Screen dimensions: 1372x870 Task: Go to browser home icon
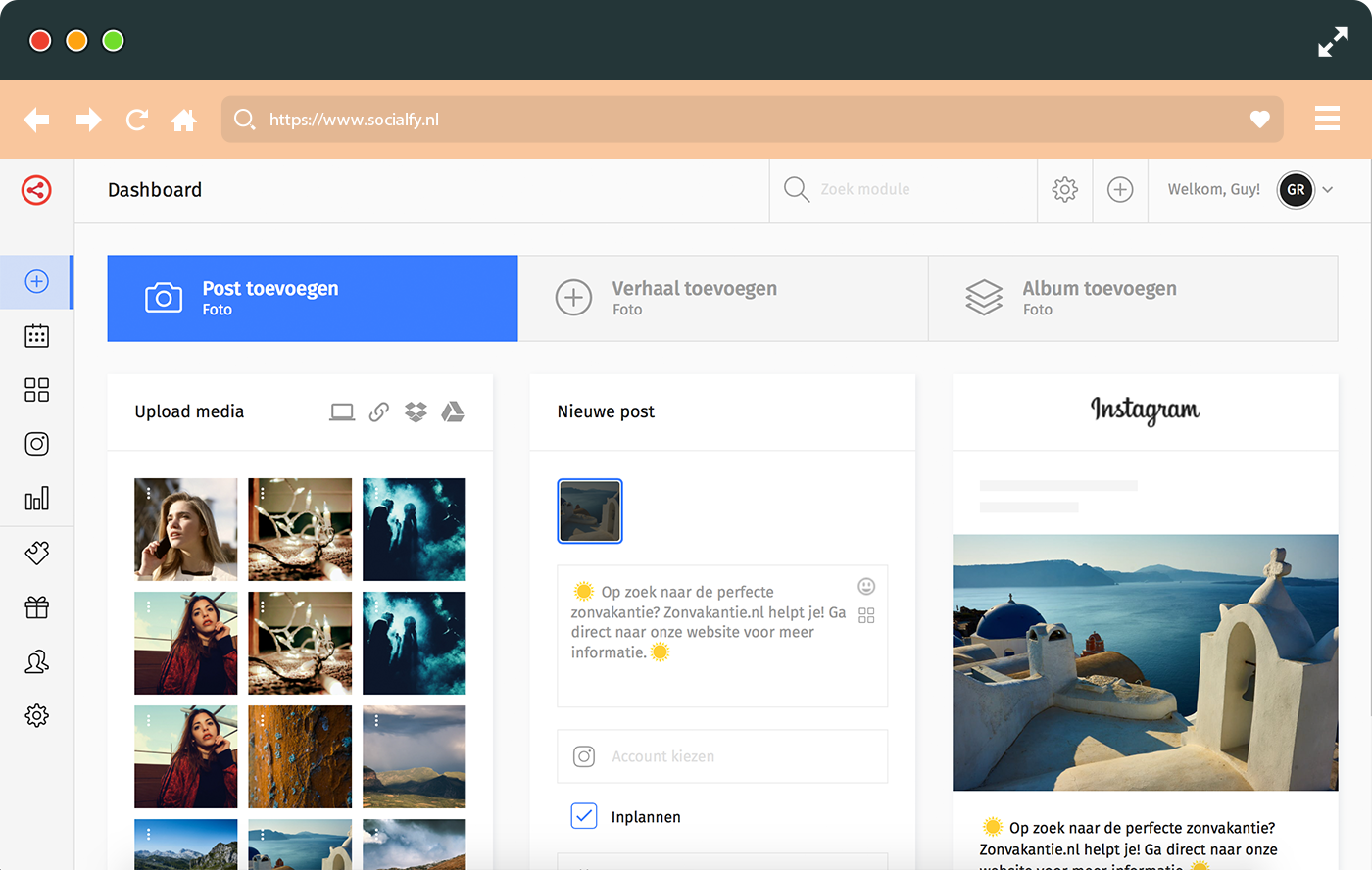tap(183, 120)
